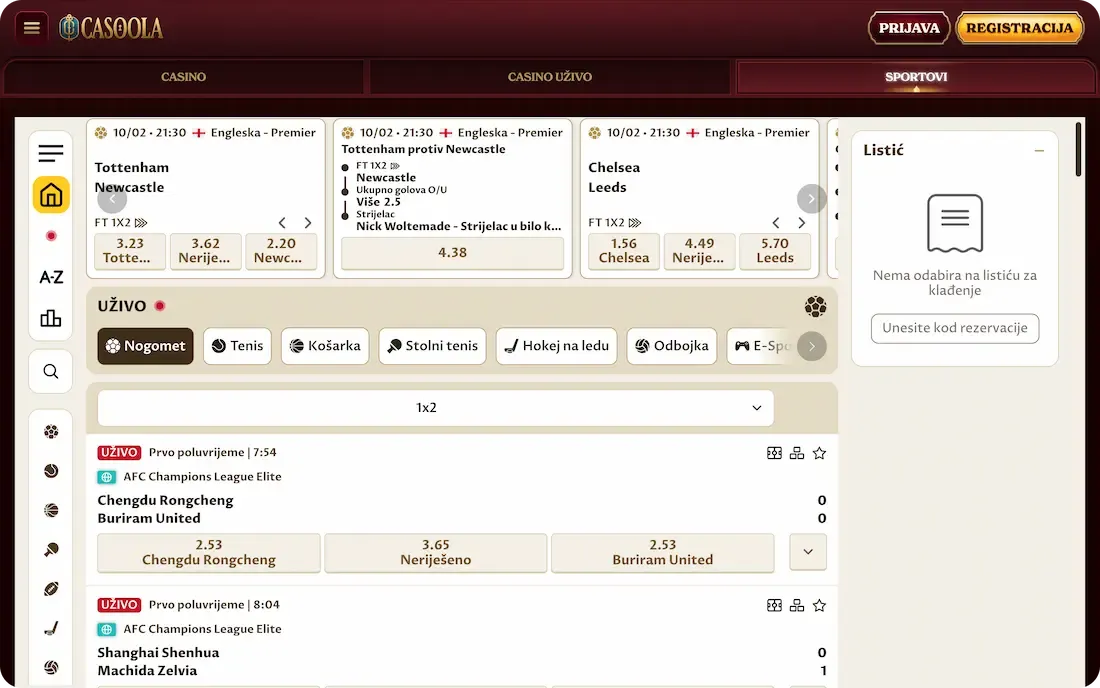1100x688 pixels.
Task: Favorite the Chengdu Rongcheng match via star
Action: coord(819,452)
